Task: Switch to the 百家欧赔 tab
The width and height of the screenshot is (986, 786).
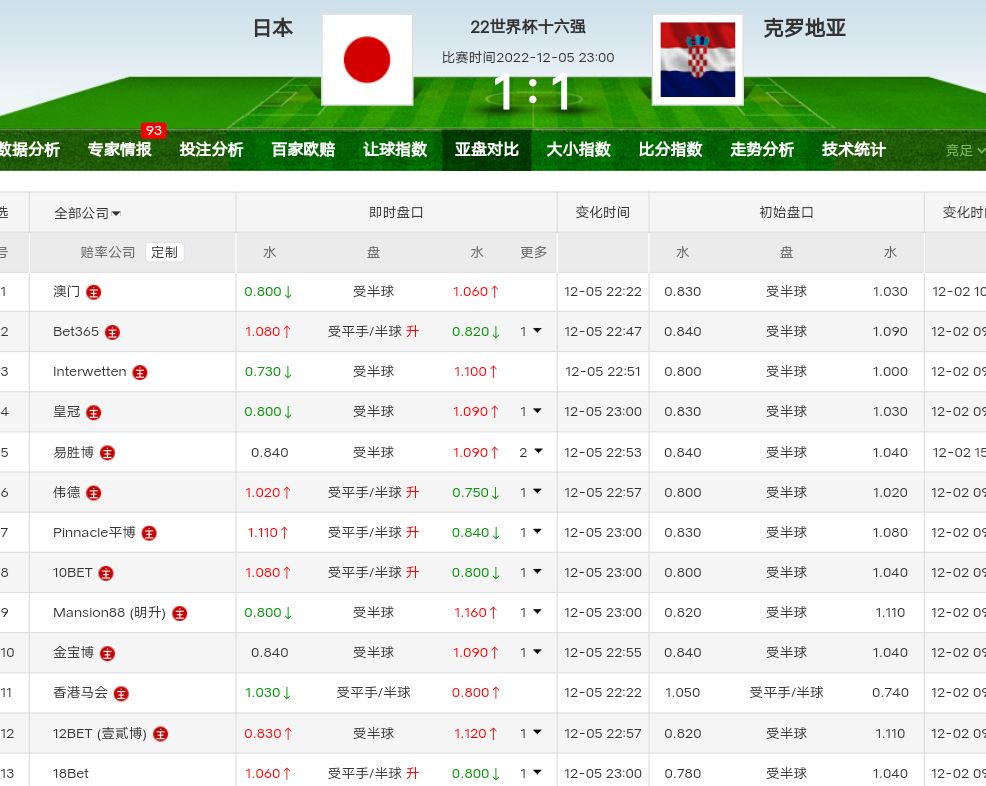Action: coord(303,149)
